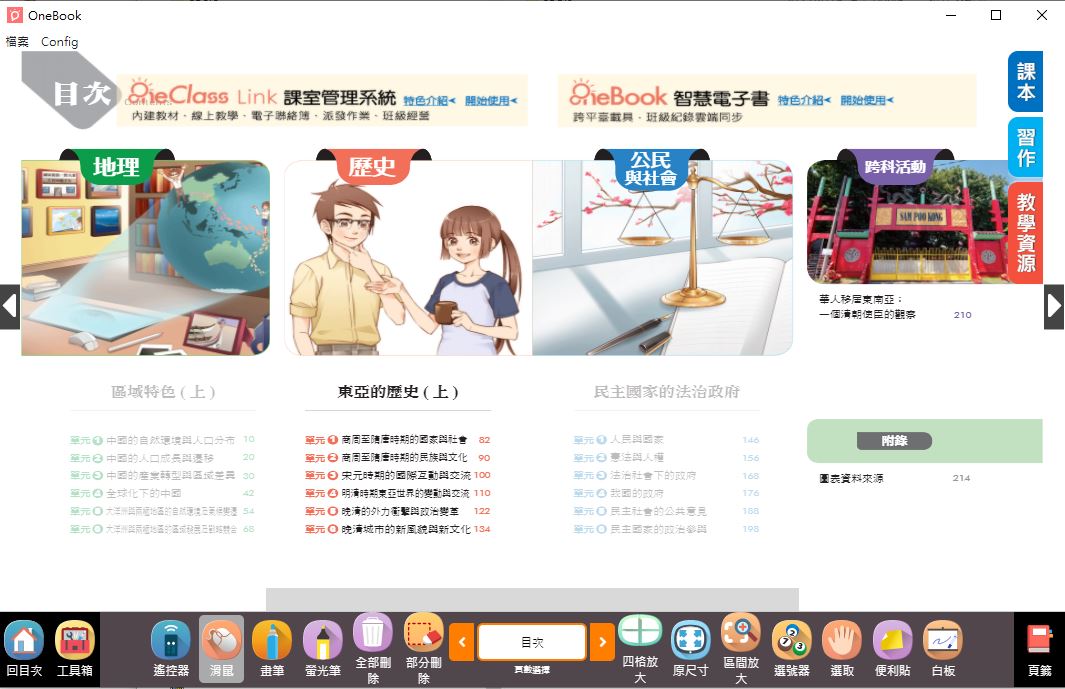Open the 檔案 menu
Image resolution: width=1065 pixels, height=689 pixels.
(17, 42)
